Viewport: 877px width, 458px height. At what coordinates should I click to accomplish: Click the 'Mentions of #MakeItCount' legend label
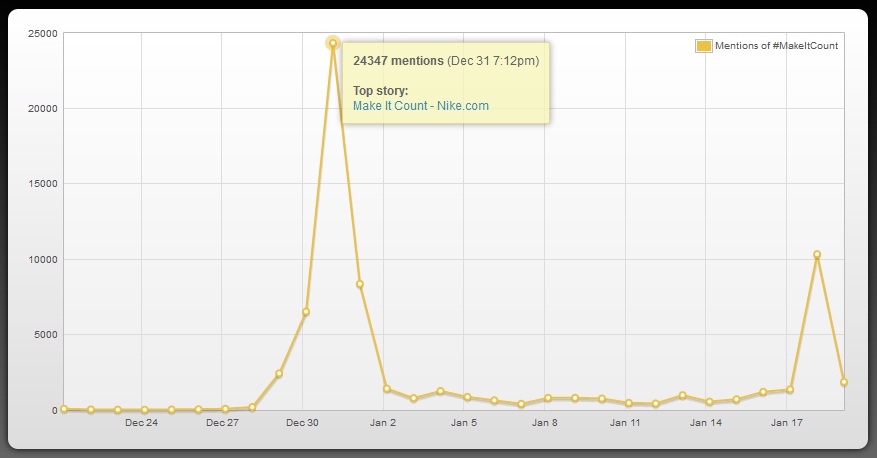tap(776, 46)
